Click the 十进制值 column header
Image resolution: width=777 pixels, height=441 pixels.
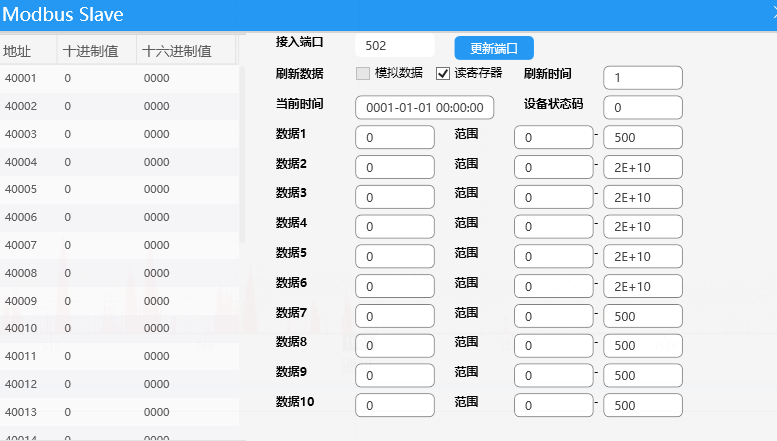[x=97, y=51]
